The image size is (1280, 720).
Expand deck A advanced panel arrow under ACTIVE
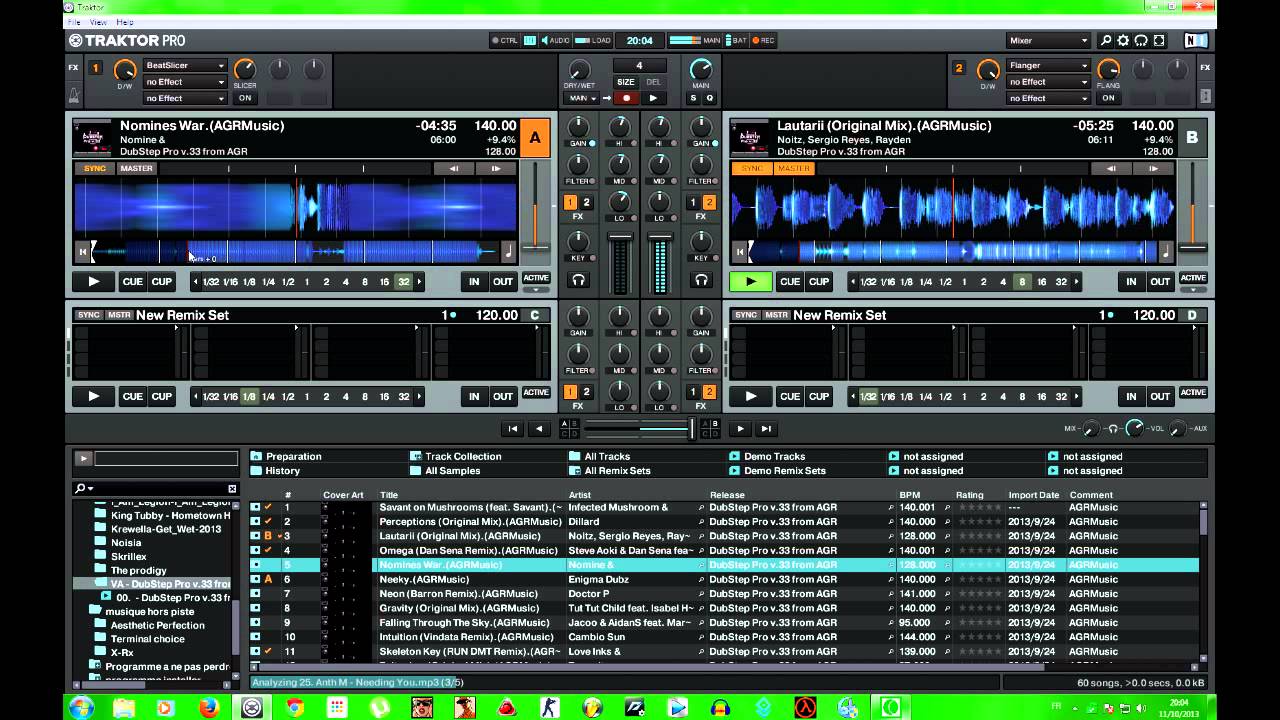click(536, 290)
